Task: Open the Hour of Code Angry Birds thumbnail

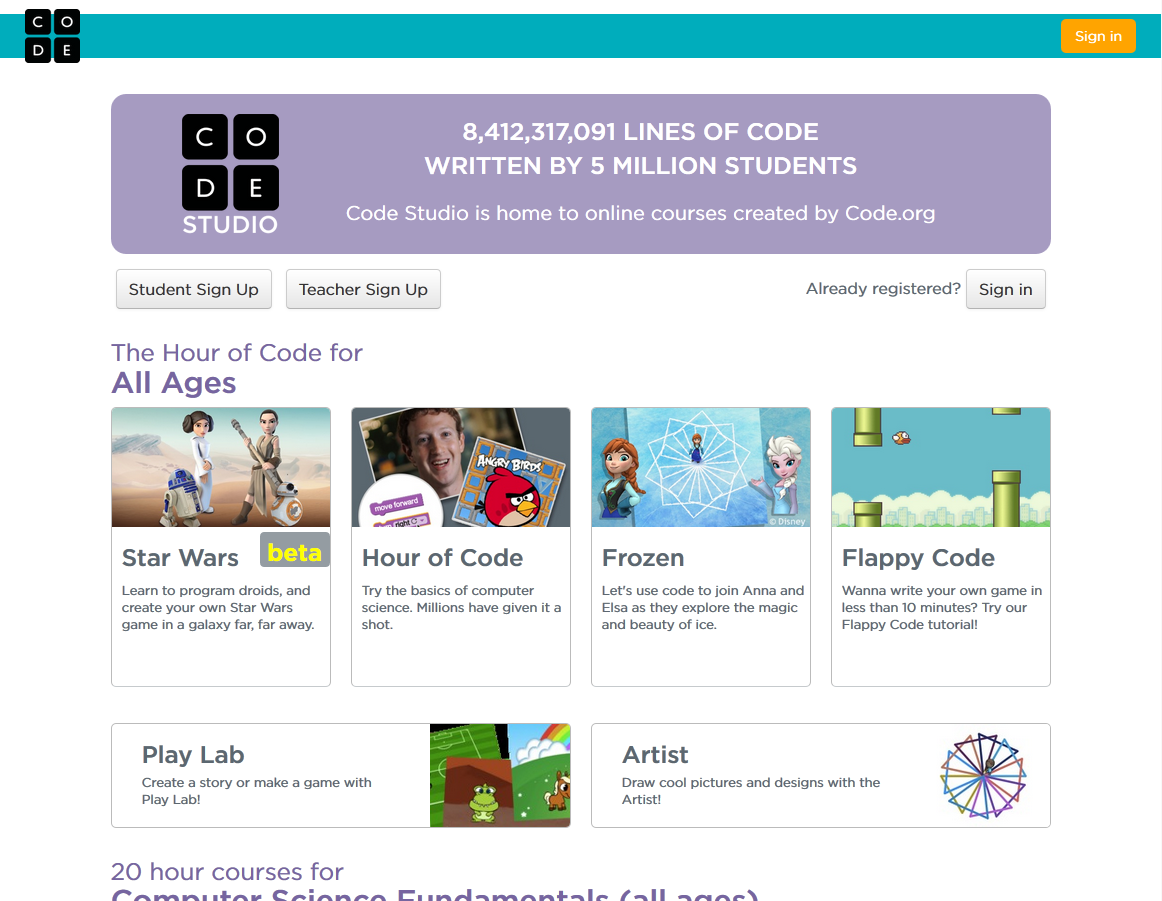Action: pos(461,468)
